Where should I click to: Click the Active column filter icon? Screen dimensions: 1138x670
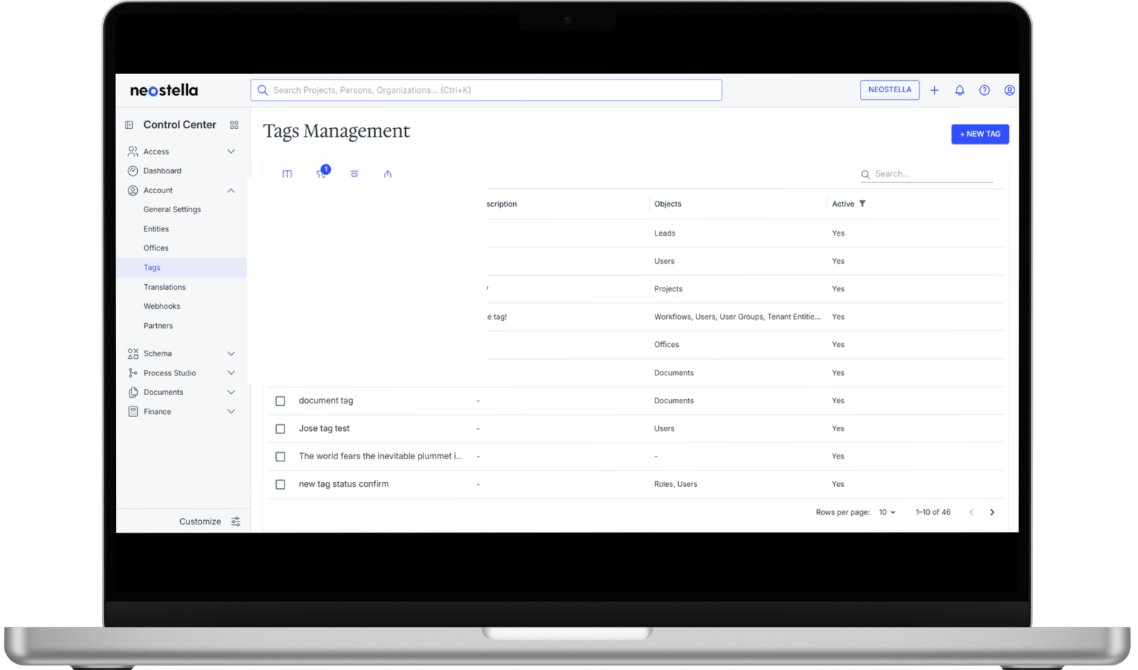[862, 204]
